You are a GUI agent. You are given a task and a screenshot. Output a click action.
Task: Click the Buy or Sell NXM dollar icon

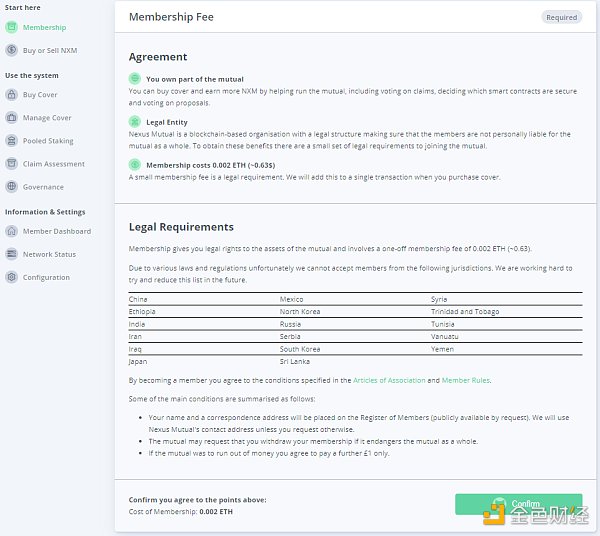pos(11,50)
